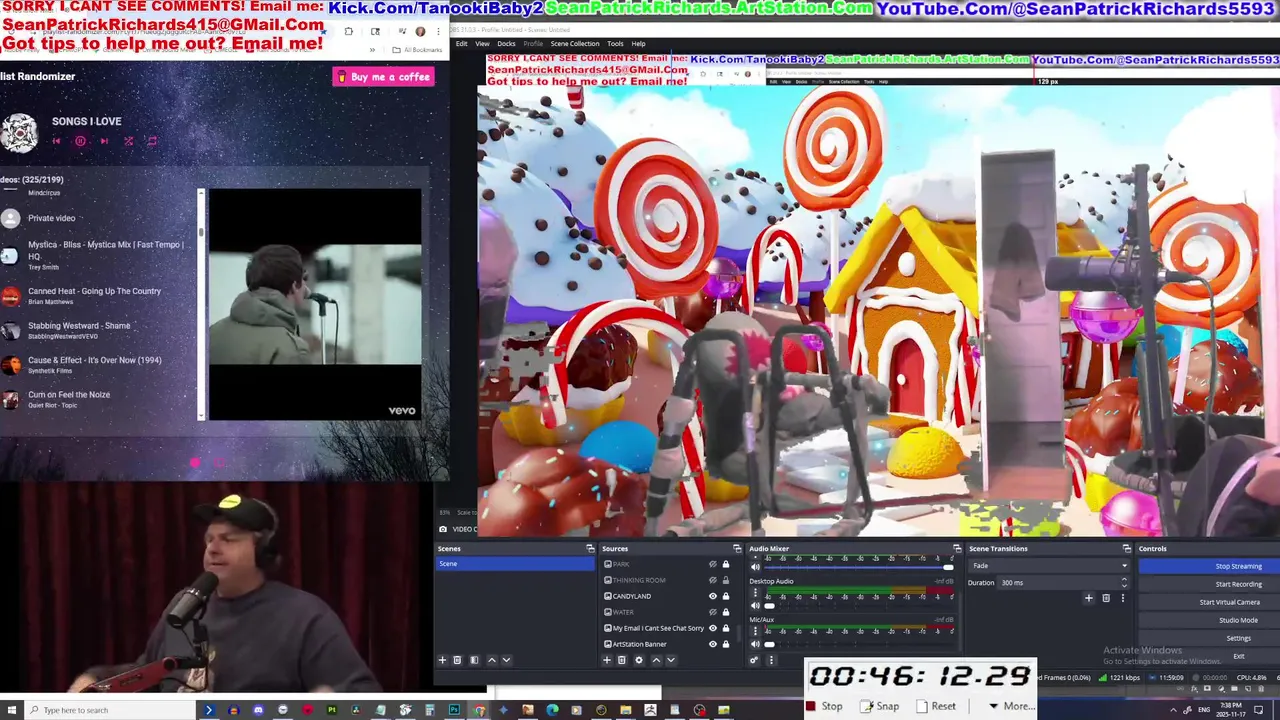Unlock the PARK source
This screenshot has width=1280, height=720.
[726, 565]
